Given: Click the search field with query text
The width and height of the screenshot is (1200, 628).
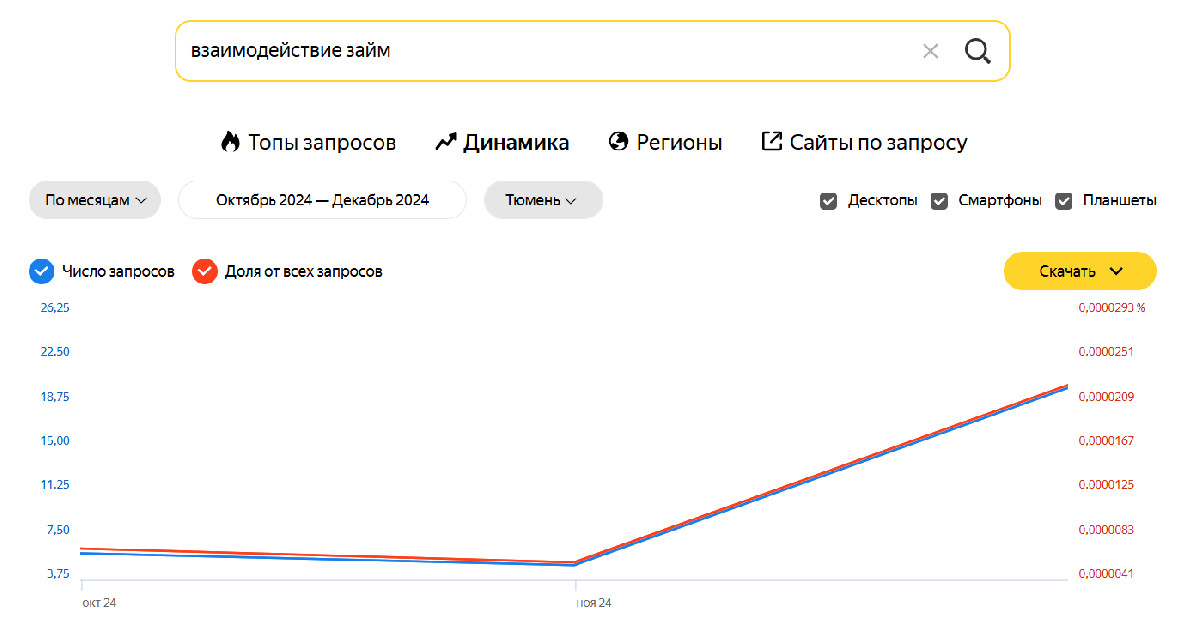Looking at the screenshot, I should point(540,51).
